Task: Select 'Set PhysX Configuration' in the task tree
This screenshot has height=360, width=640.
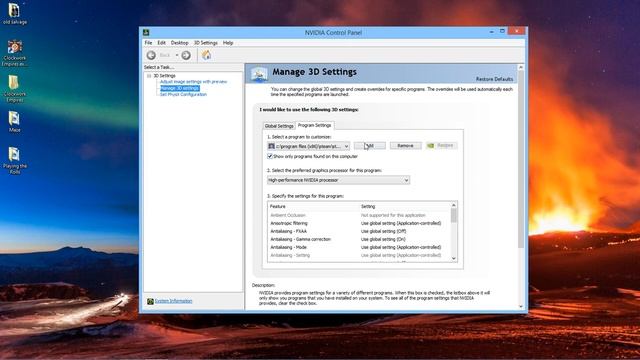Action: coord(183,94)
